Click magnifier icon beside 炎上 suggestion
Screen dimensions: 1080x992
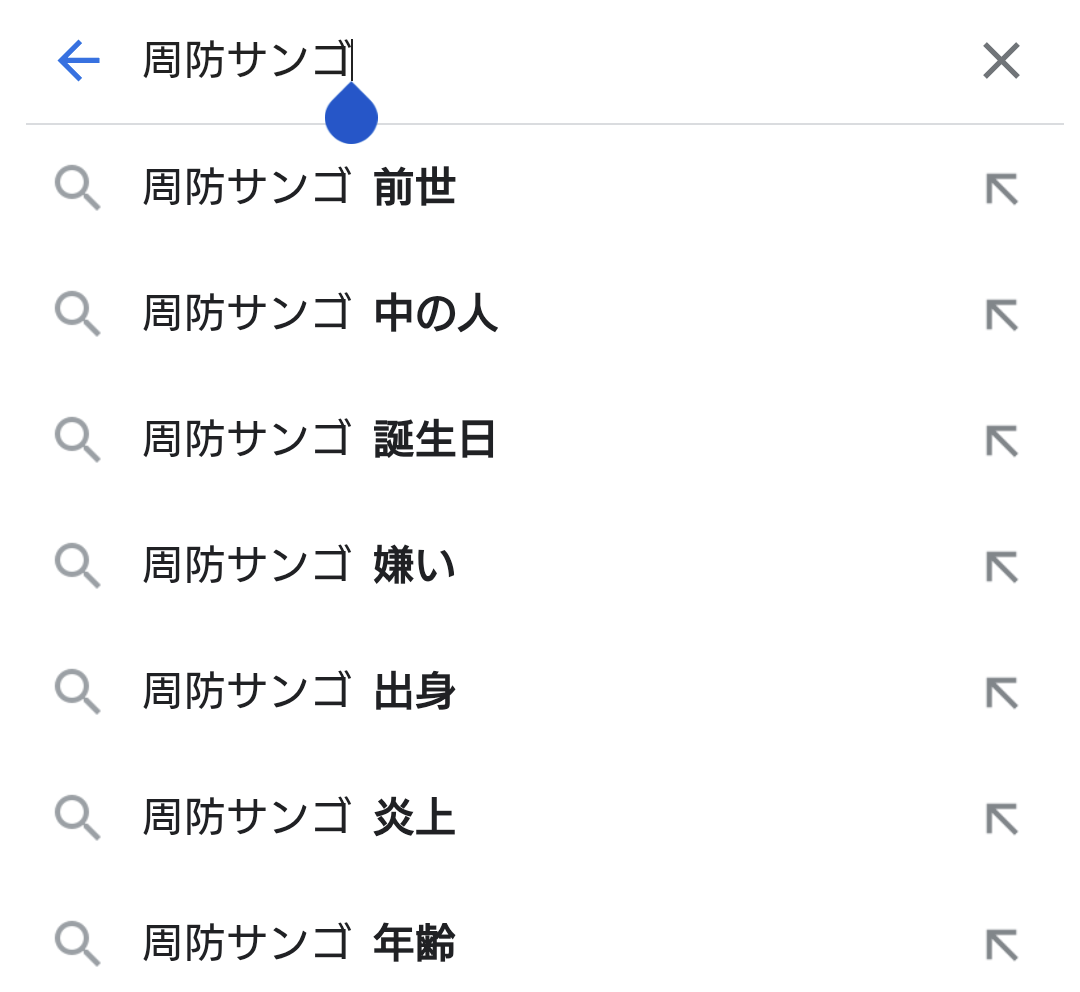[x=77, y=818]
